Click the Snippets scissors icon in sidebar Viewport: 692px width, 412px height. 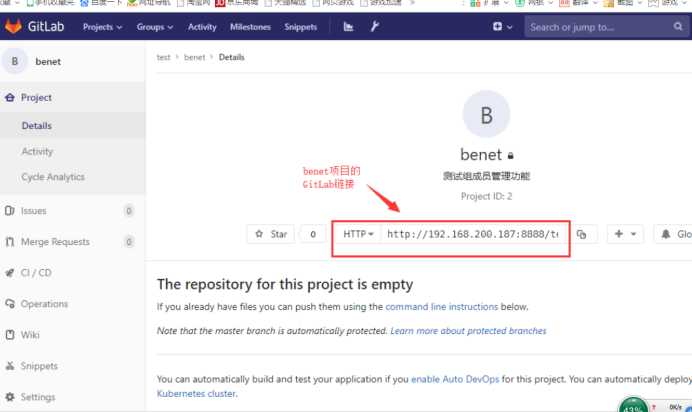click(10, 366)
